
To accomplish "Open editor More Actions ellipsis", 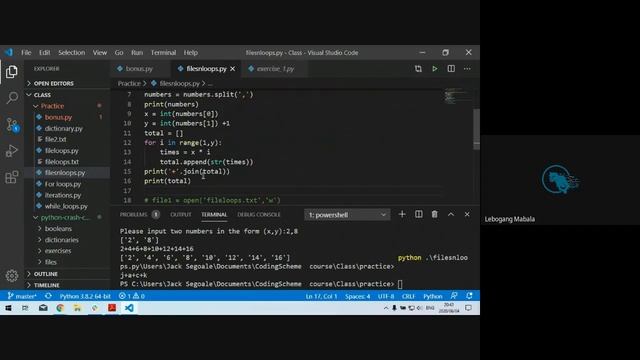I will 467,69.
